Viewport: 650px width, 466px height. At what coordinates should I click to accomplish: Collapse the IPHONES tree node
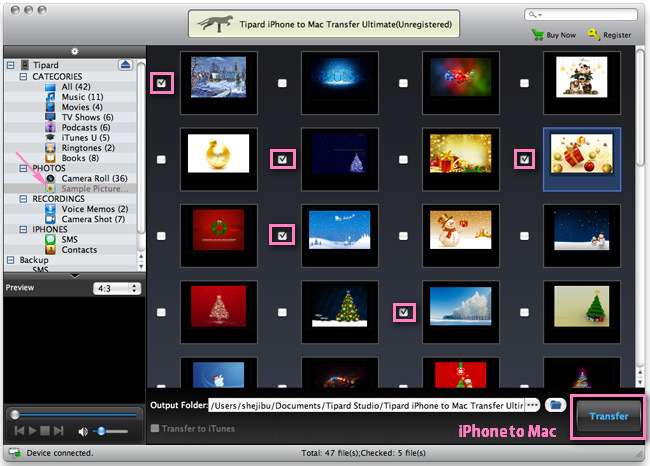(x=24, y=229)
